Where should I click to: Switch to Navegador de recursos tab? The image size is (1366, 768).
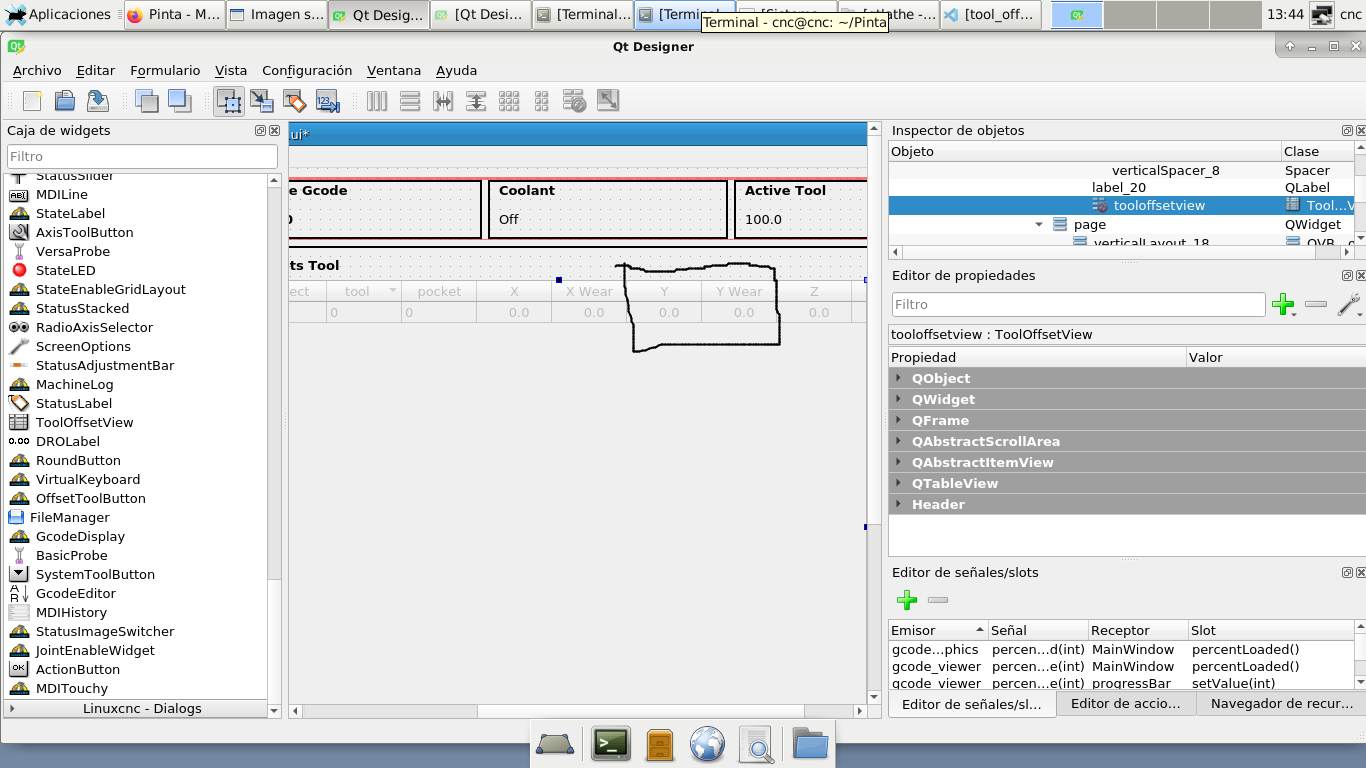point(1281,703)
